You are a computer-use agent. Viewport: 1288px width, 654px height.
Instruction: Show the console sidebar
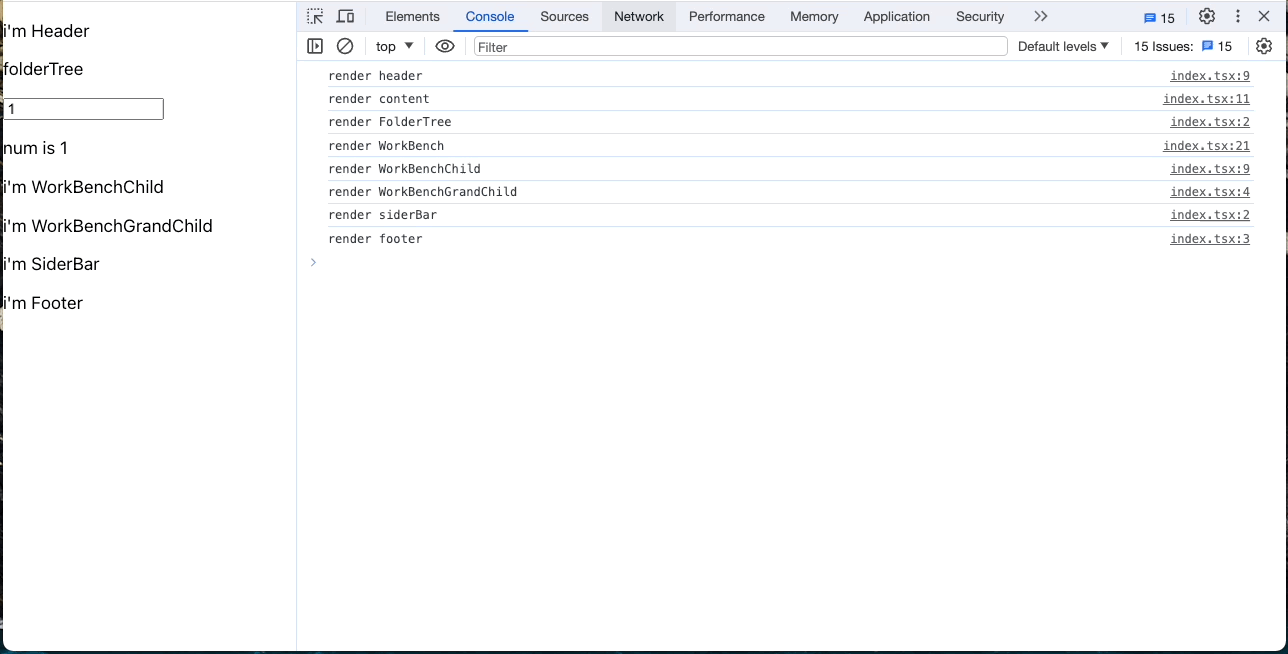pyautogui.click(x=315, y=46)
